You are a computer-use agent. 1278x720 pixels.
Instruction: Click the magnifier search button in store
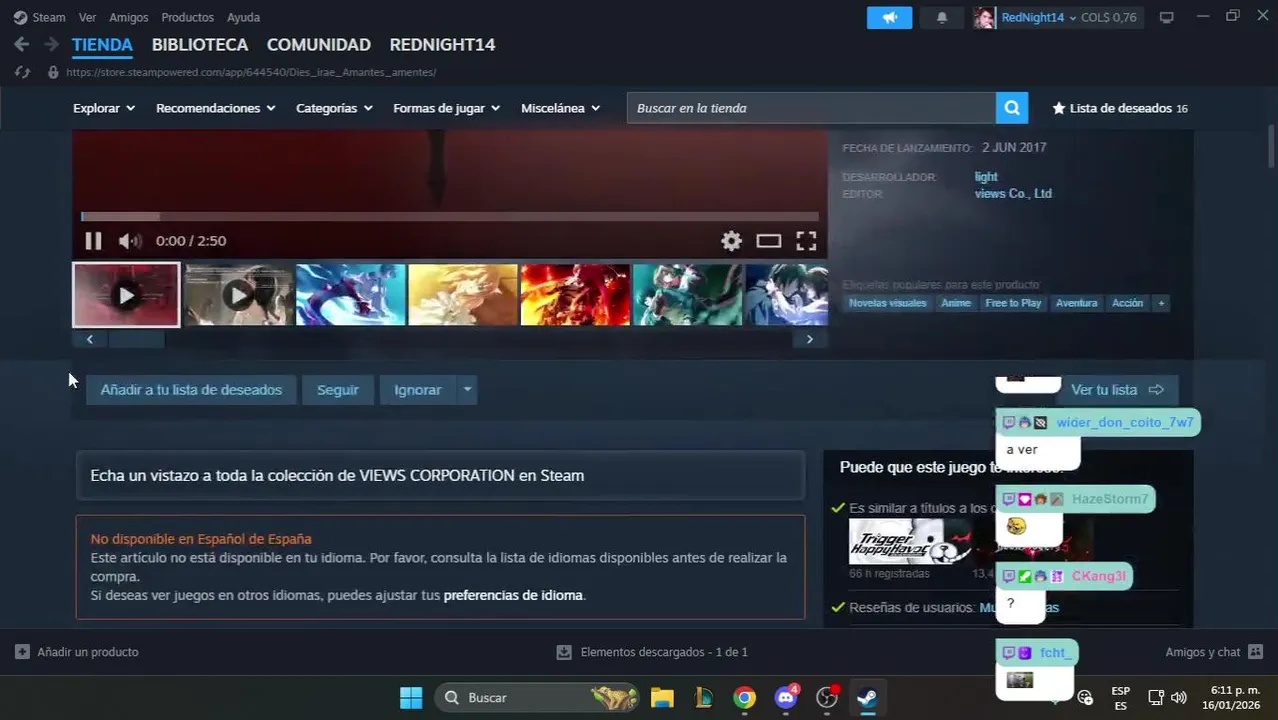1011,108
